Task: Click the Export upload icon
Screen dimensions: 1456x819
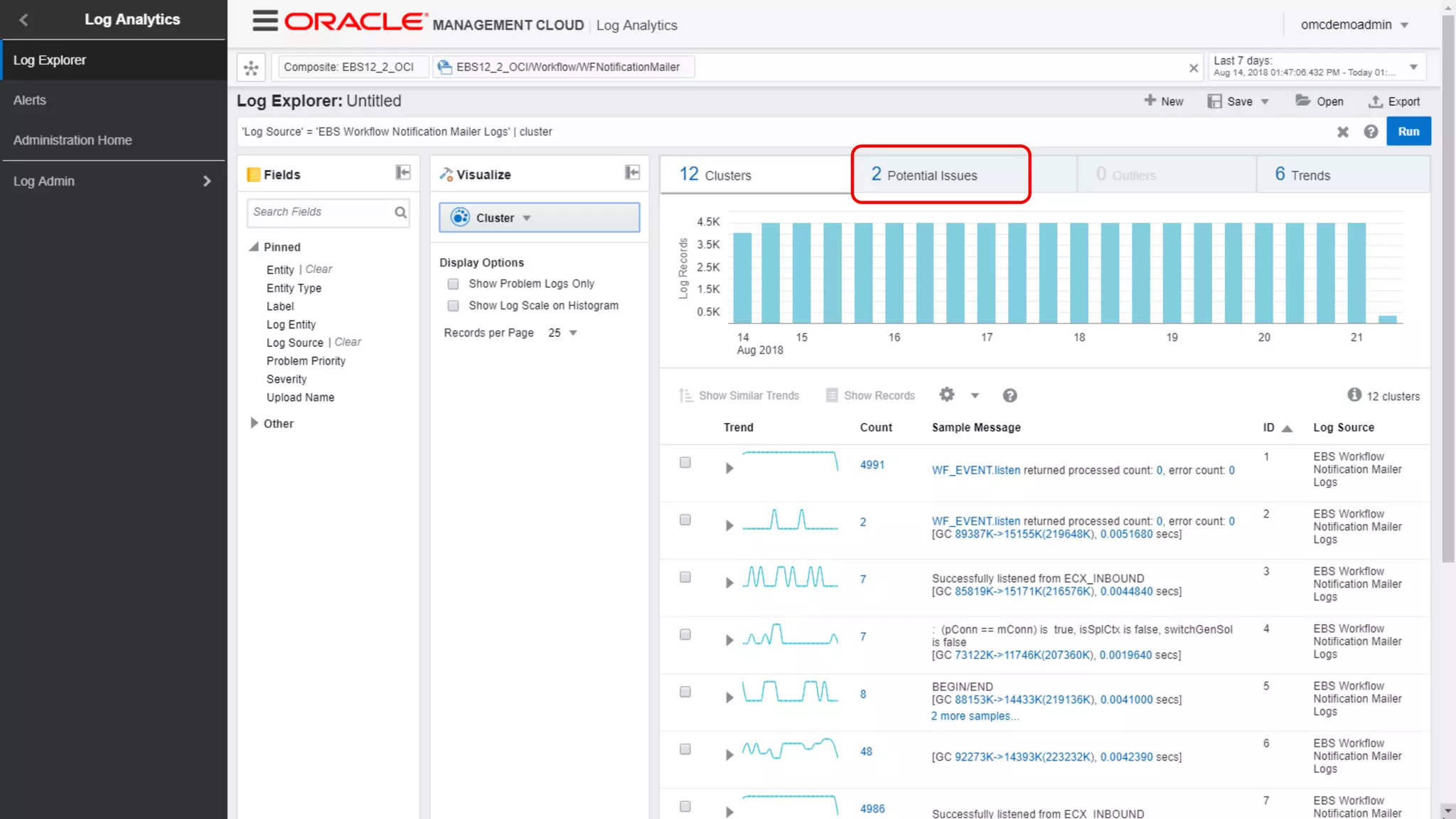Action: (1376, 102)
